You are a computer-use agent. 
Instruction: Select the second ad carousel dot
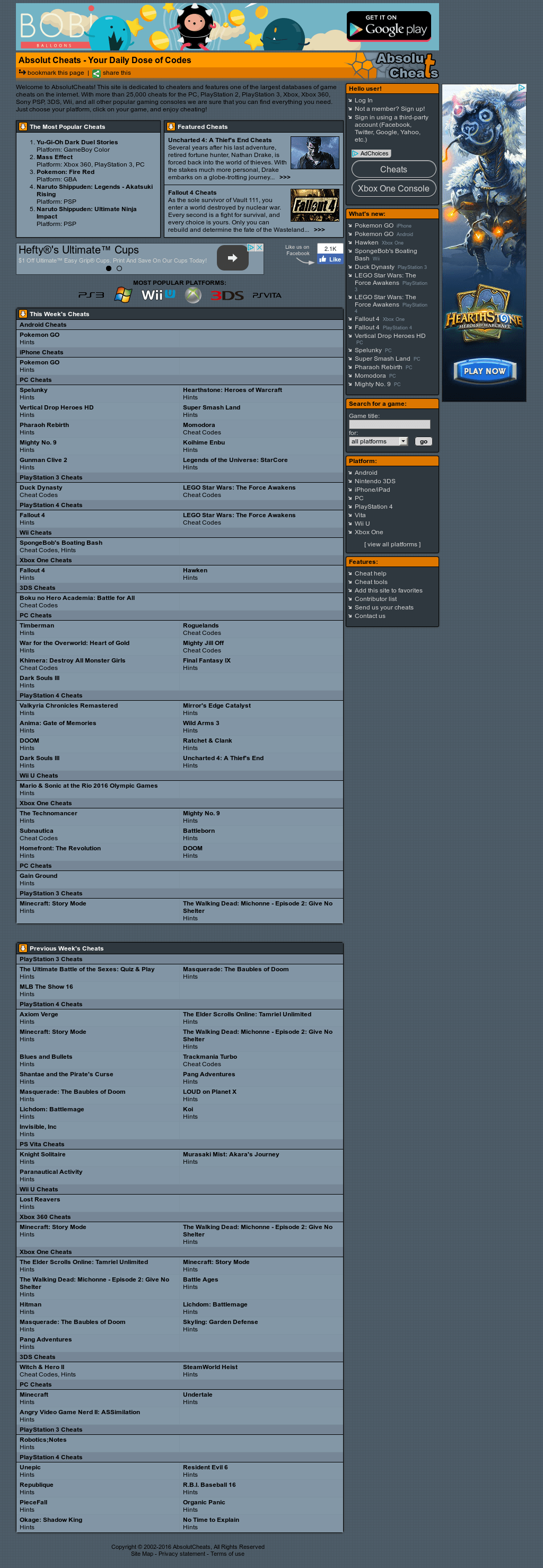pyautogui.click(x=119, y=268)
